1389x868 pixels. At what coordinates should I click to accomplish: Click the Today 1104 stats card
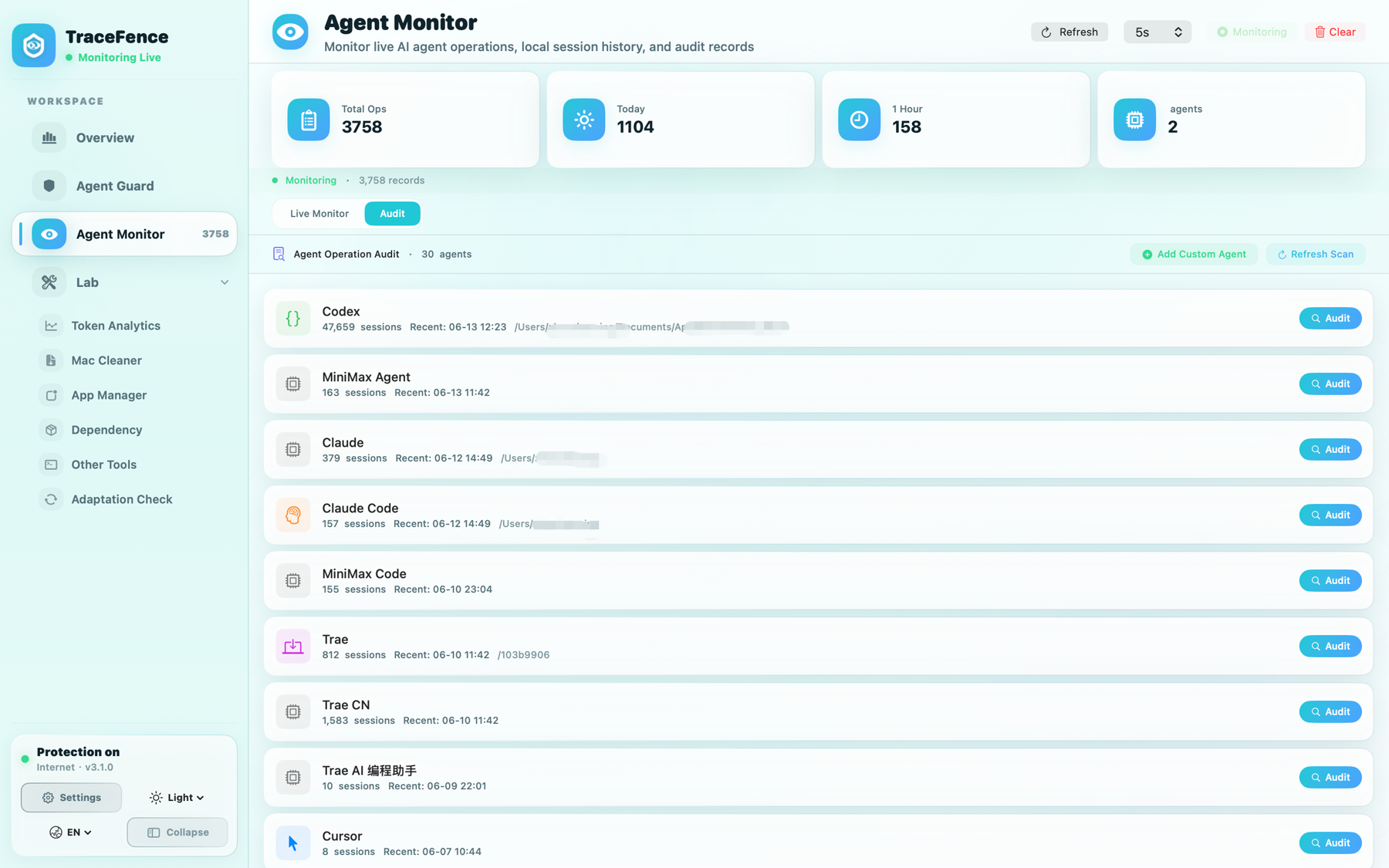pyautogui.click(x=681, y=120)
